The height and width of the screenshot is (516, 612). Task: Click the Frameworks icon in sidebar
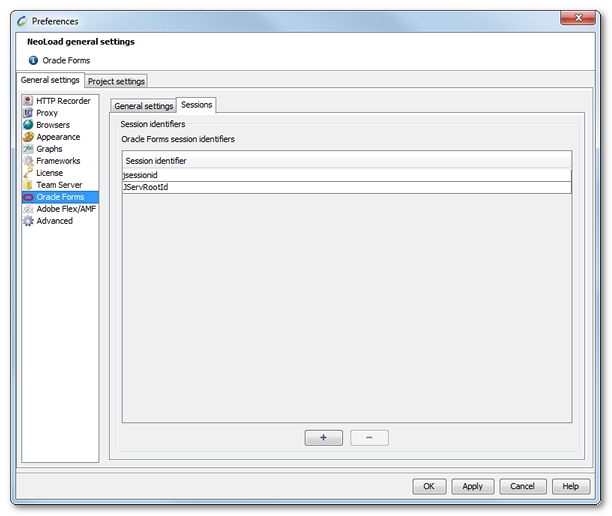28,161
